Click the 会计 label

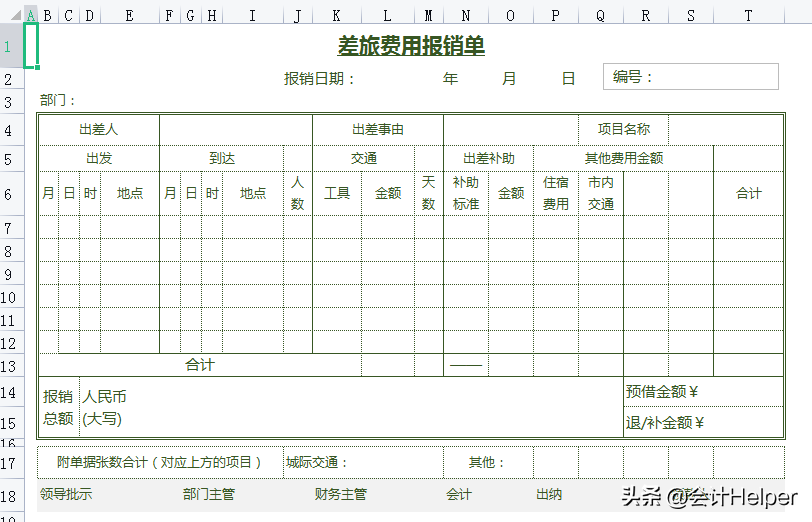pos(459,495)
